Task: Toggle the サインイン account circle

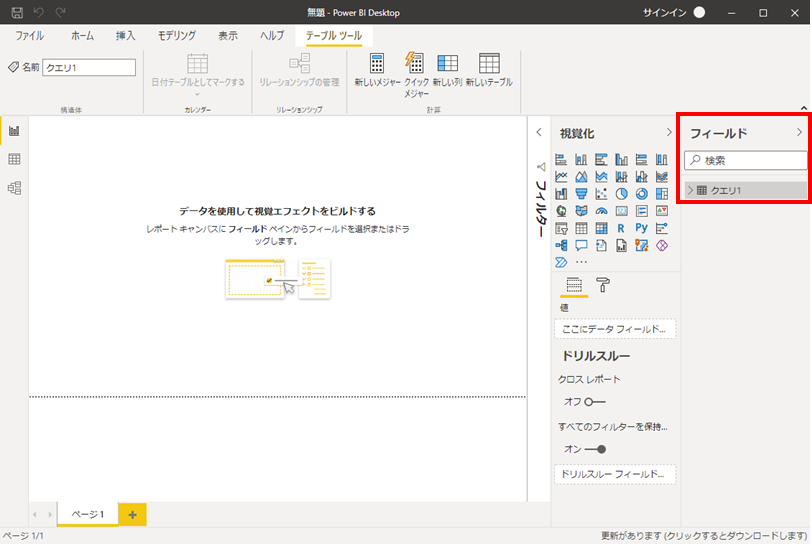Action: tap(699, 12)
